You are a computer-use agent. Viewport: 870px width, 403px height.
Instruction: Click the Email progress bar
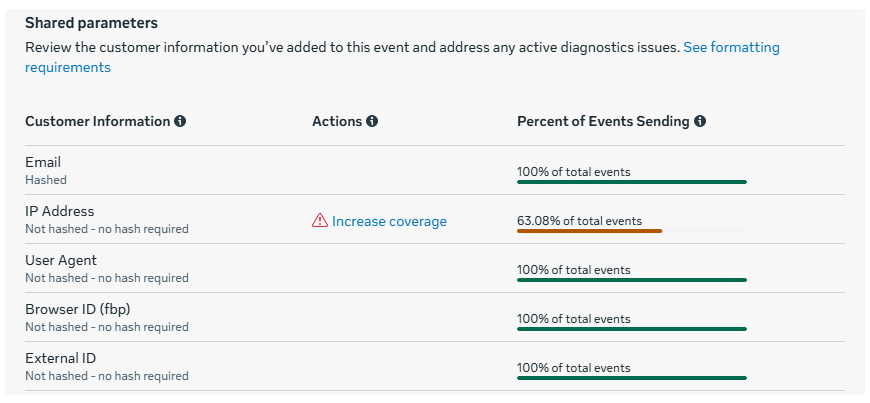[x=631, y=182]
